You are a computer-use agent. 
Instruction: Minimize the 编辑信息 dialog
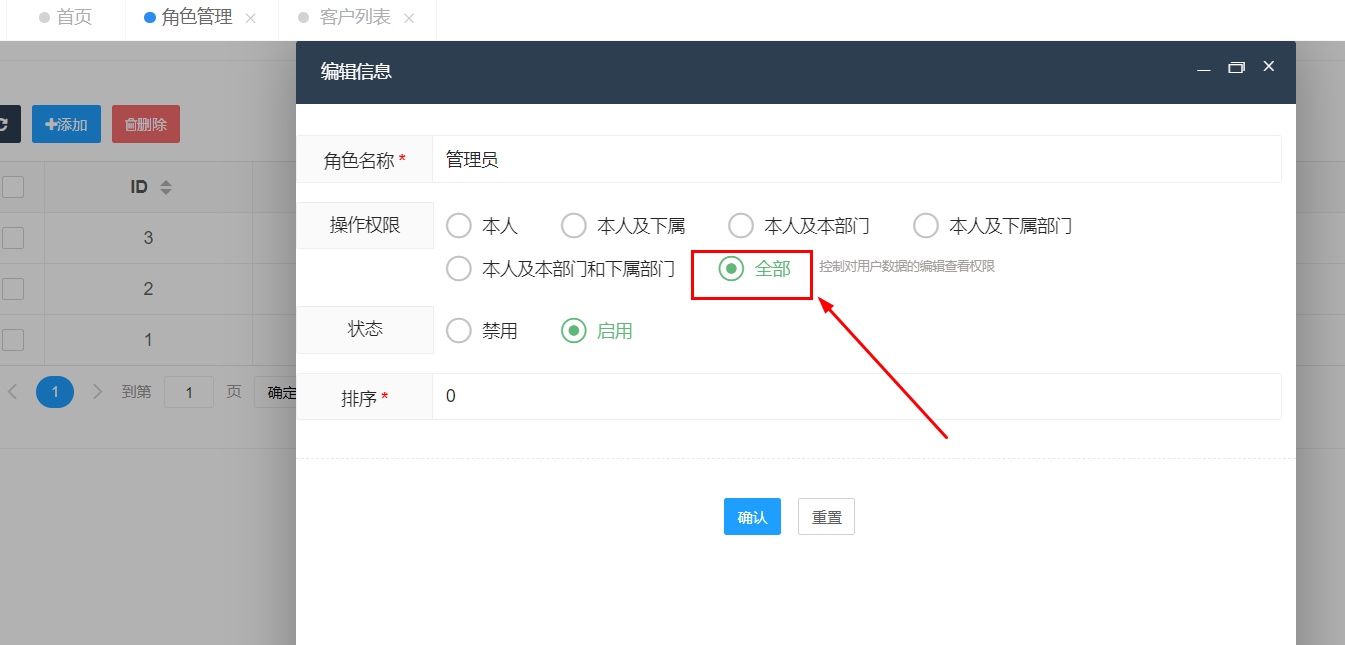pos(1204,67)
